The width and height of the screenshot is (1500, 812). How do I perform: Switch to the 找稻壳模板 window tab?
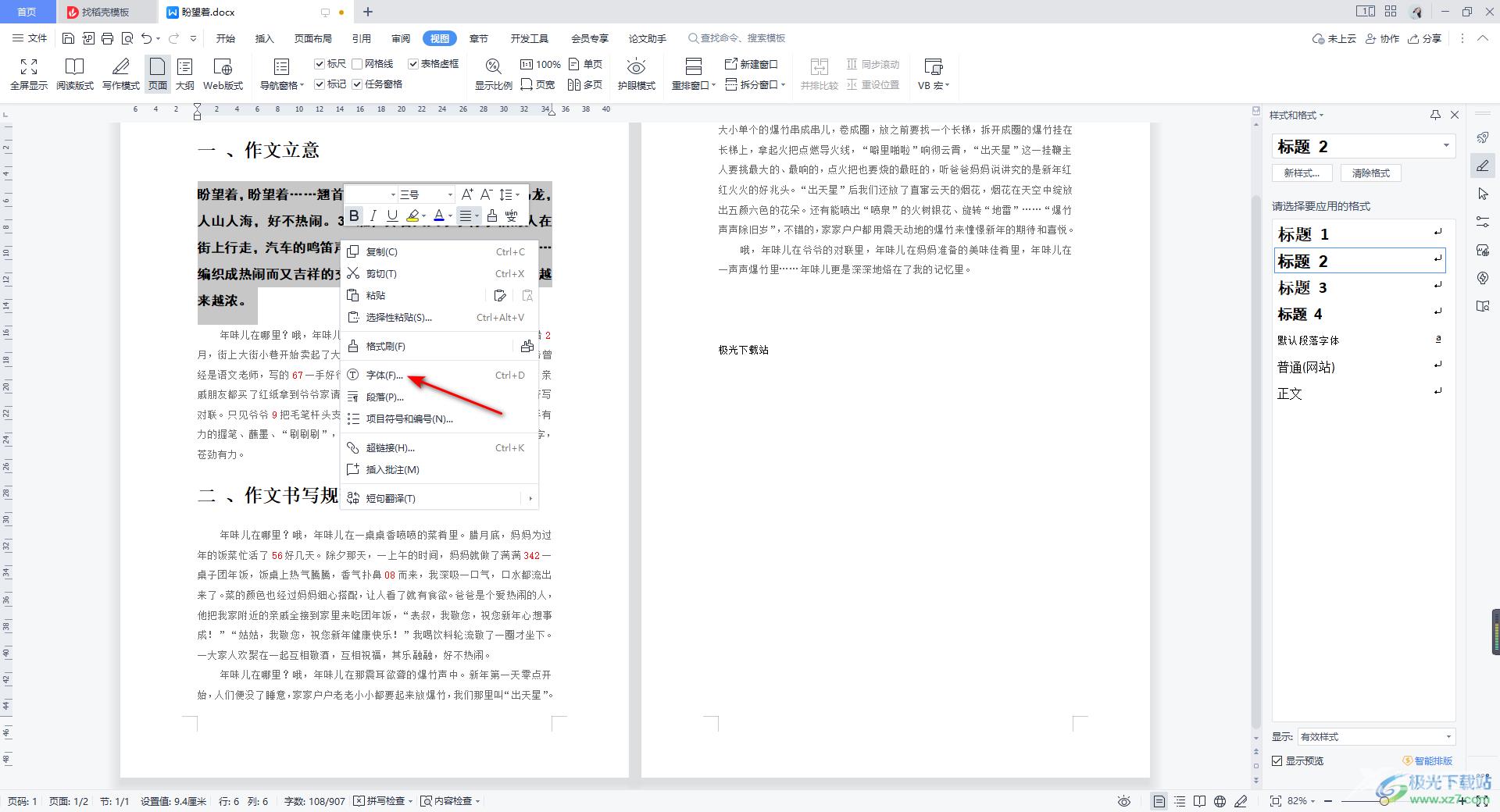[x=106, y=12]
